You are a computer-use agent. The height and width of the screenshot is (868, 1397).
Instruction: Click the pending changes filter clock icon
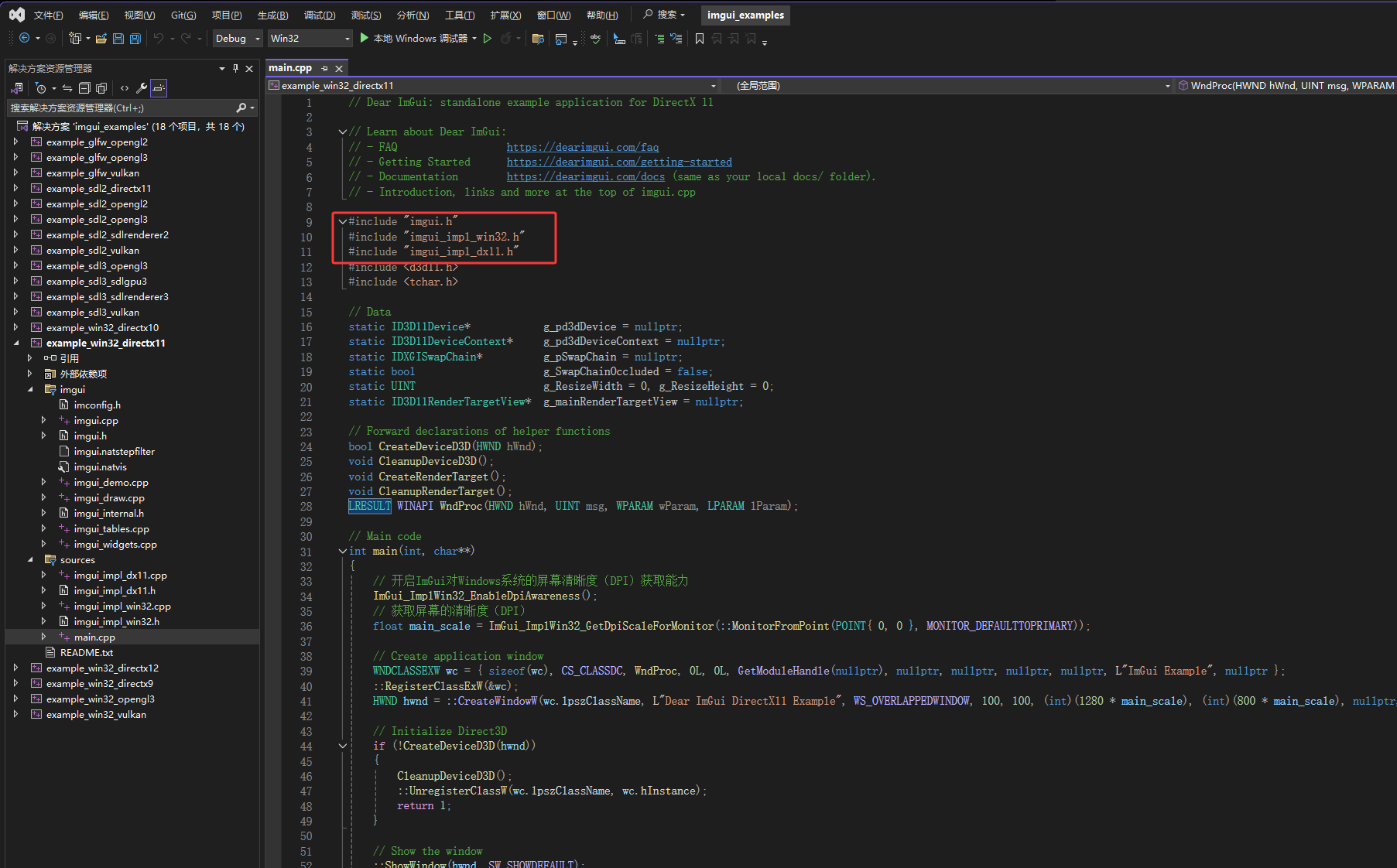click(x=41, y=87)
